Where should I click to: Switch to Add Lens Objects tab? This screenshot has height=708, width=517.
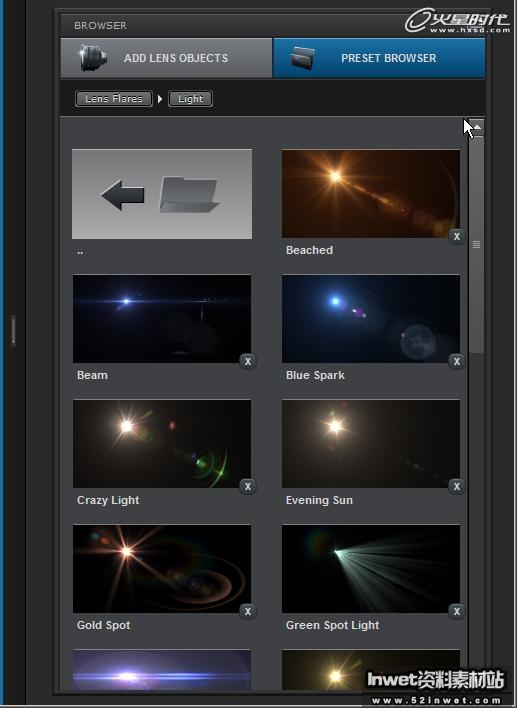tap(166, 58)
